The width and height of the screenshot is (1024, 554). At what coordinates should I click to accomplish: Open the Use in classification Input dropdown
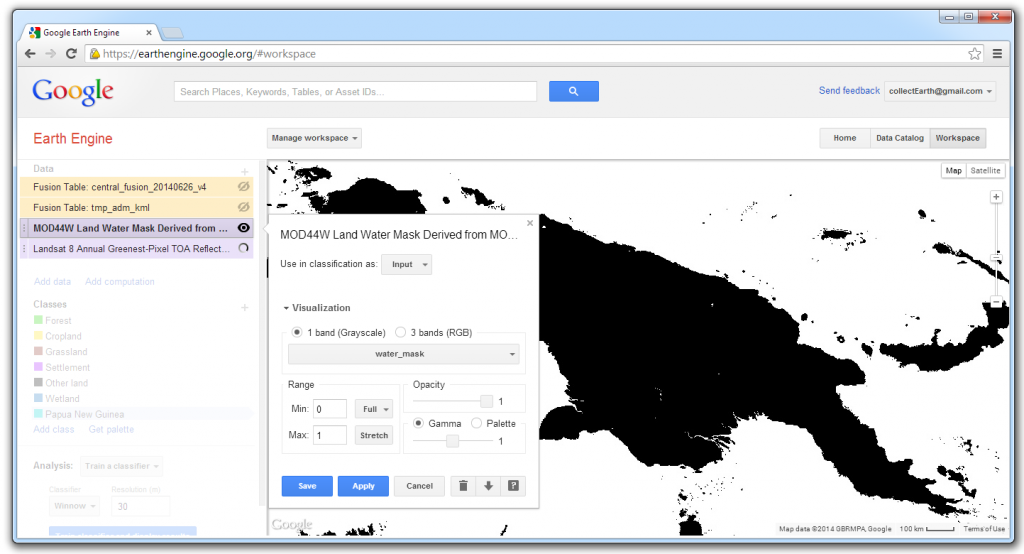[x=406, y=264]
